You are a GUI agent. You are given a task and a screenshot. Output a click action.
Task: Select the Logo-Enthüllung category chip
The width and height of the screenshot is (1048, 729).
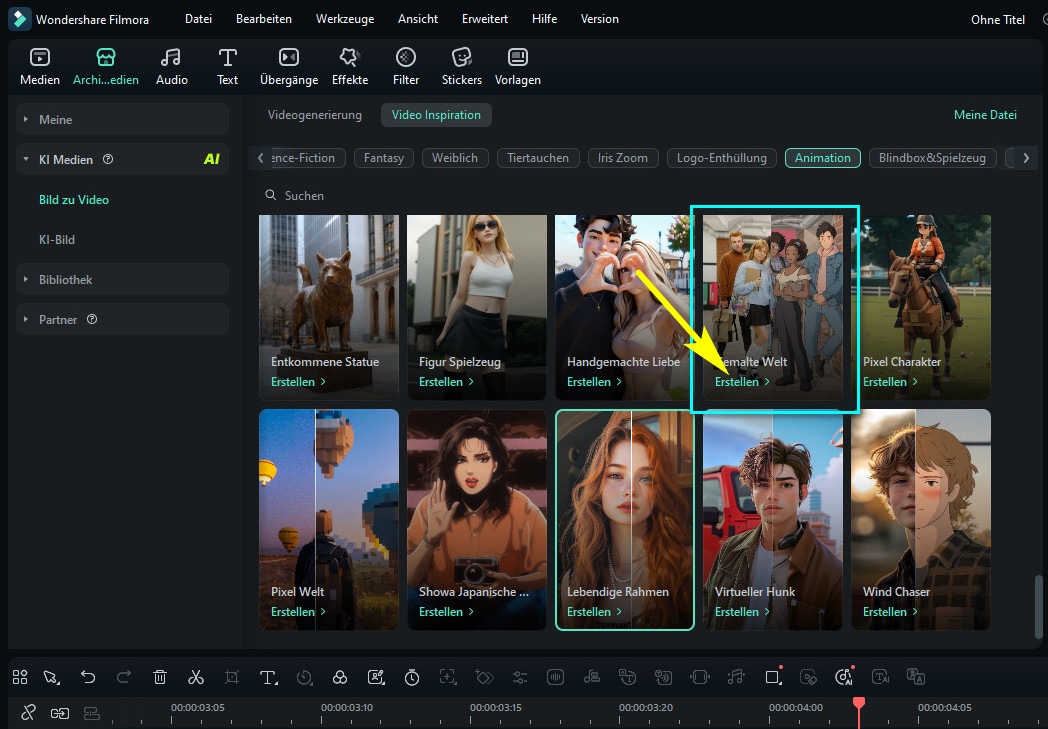coord(722,158)
